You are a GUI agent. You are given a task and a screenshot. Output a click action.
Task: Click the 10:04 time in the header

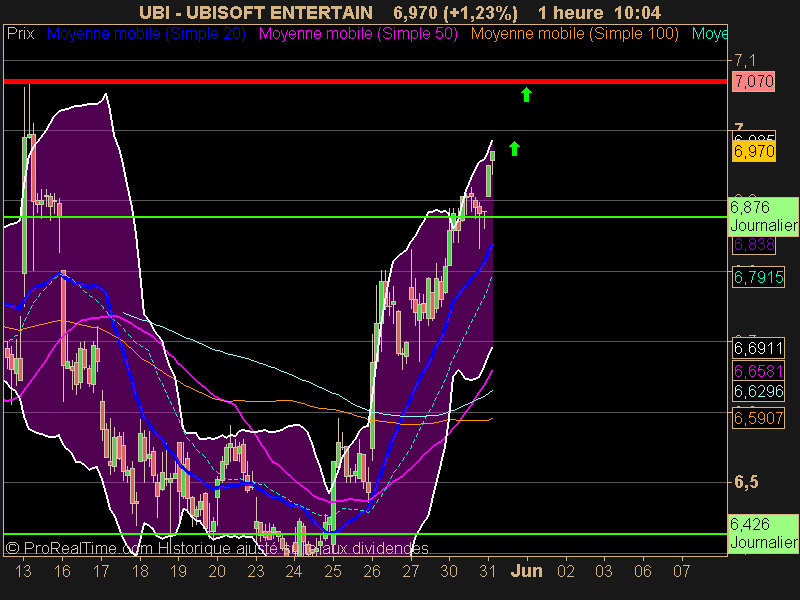pyautogui.click(x=638, y=13)
